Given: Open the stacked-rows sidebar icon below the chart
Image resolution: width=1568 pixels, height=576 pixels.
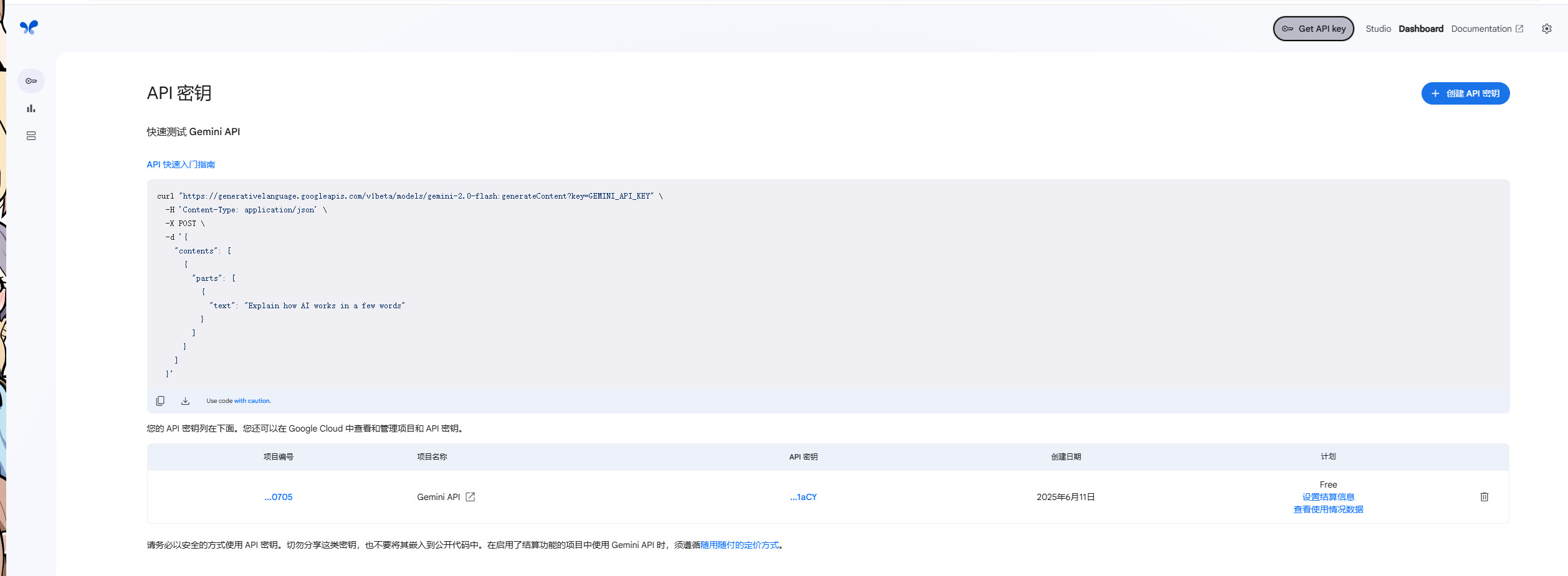Looking at the screenshot, I should click(31, 136).
